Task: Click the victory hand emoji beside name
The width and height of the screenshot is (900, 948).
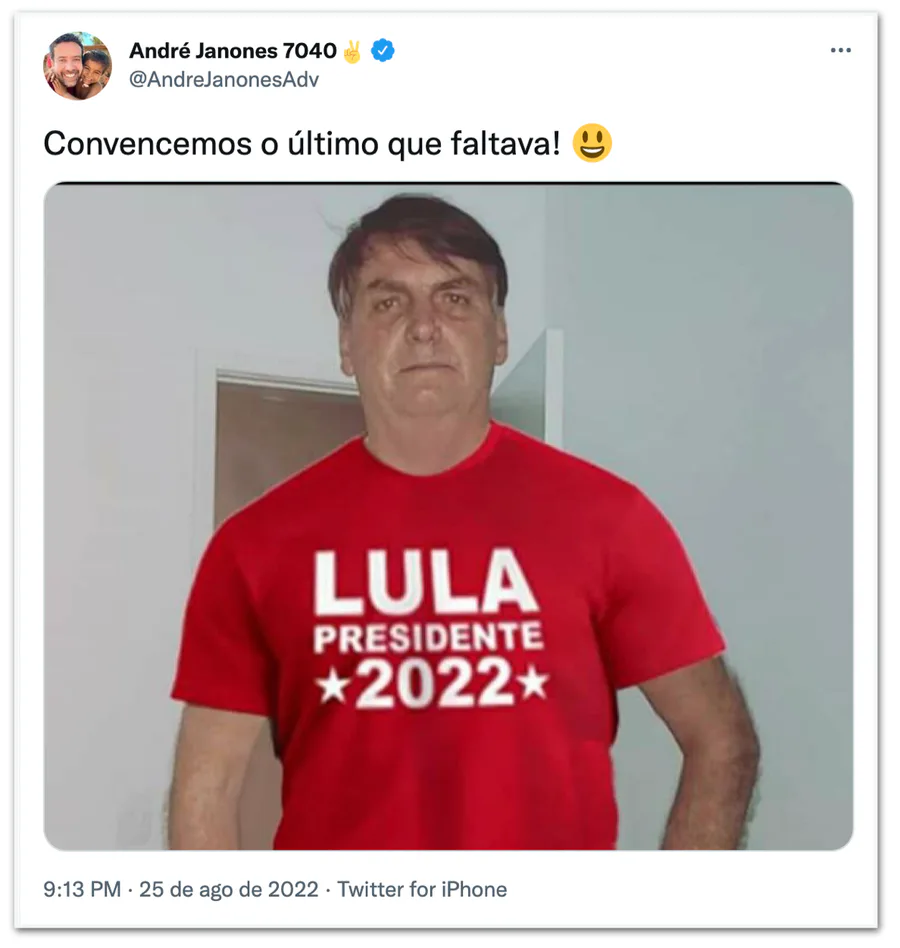Action: [x=352, y=51]
